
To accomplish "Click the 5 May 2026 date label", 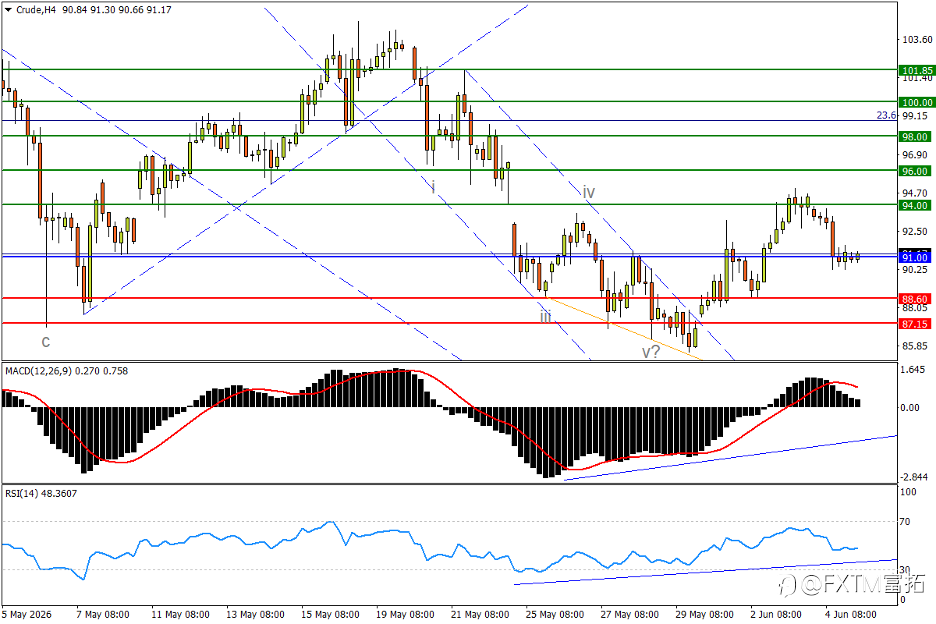I will [x=27, y=614].
